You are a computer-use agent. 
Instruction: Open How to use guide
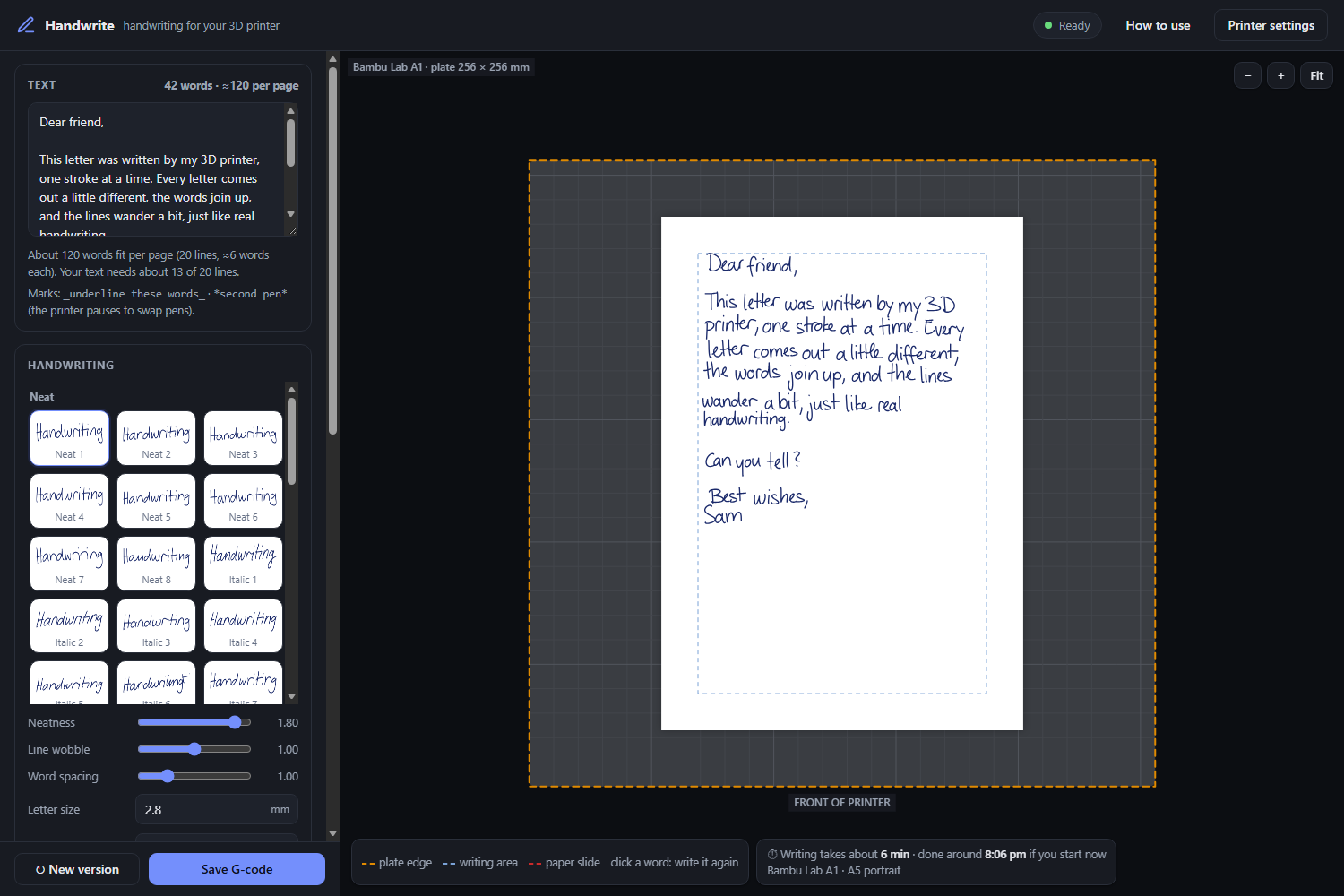tap(1158, 25)
